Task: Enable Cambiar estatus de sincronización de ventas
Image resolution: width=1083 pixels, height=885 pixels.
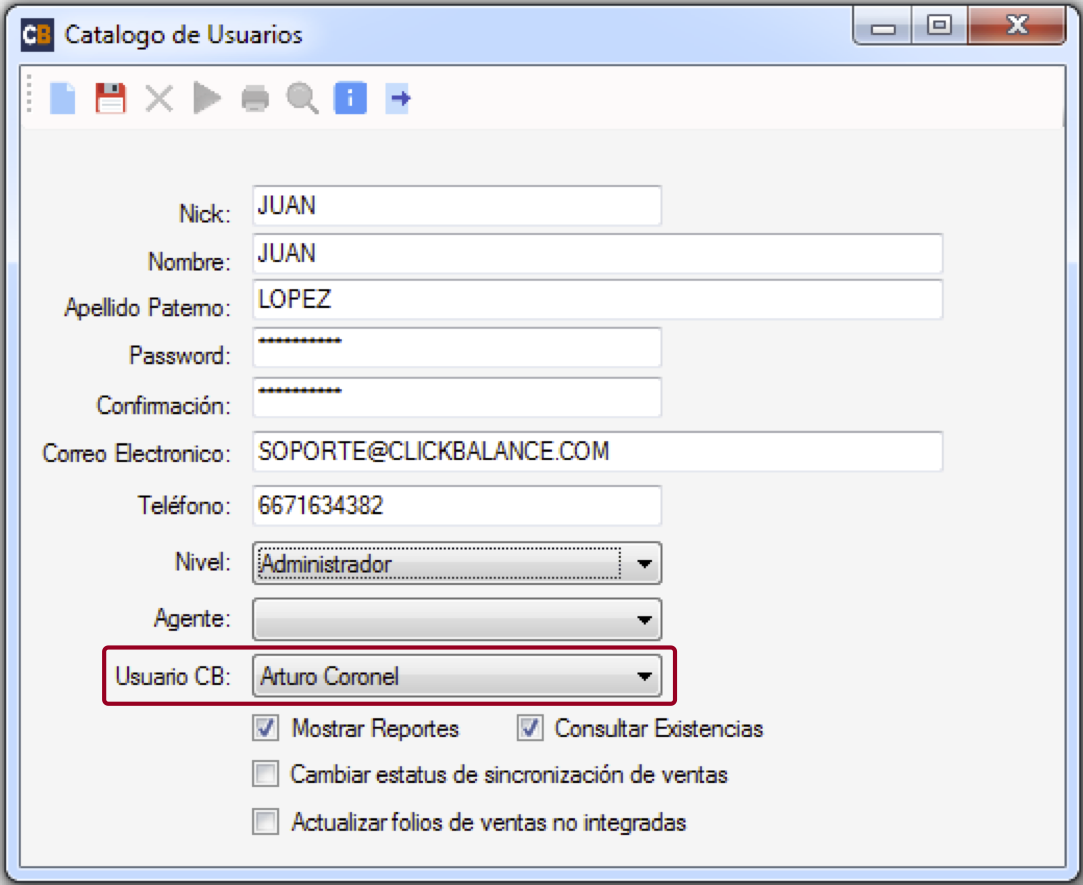Action: [265, 774]
